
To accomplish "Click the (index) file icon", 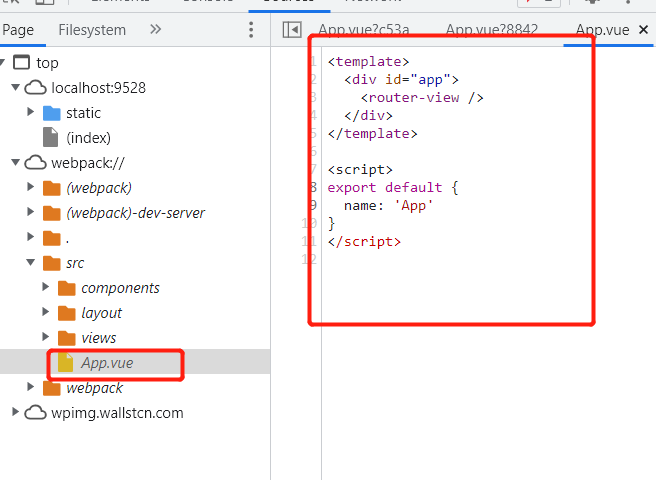I will tap(51, 137).
